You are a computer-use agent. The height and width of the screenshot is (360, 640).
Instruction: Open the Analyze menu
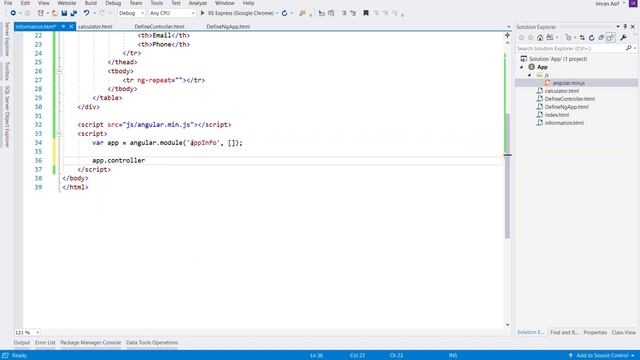coord(198,3)
